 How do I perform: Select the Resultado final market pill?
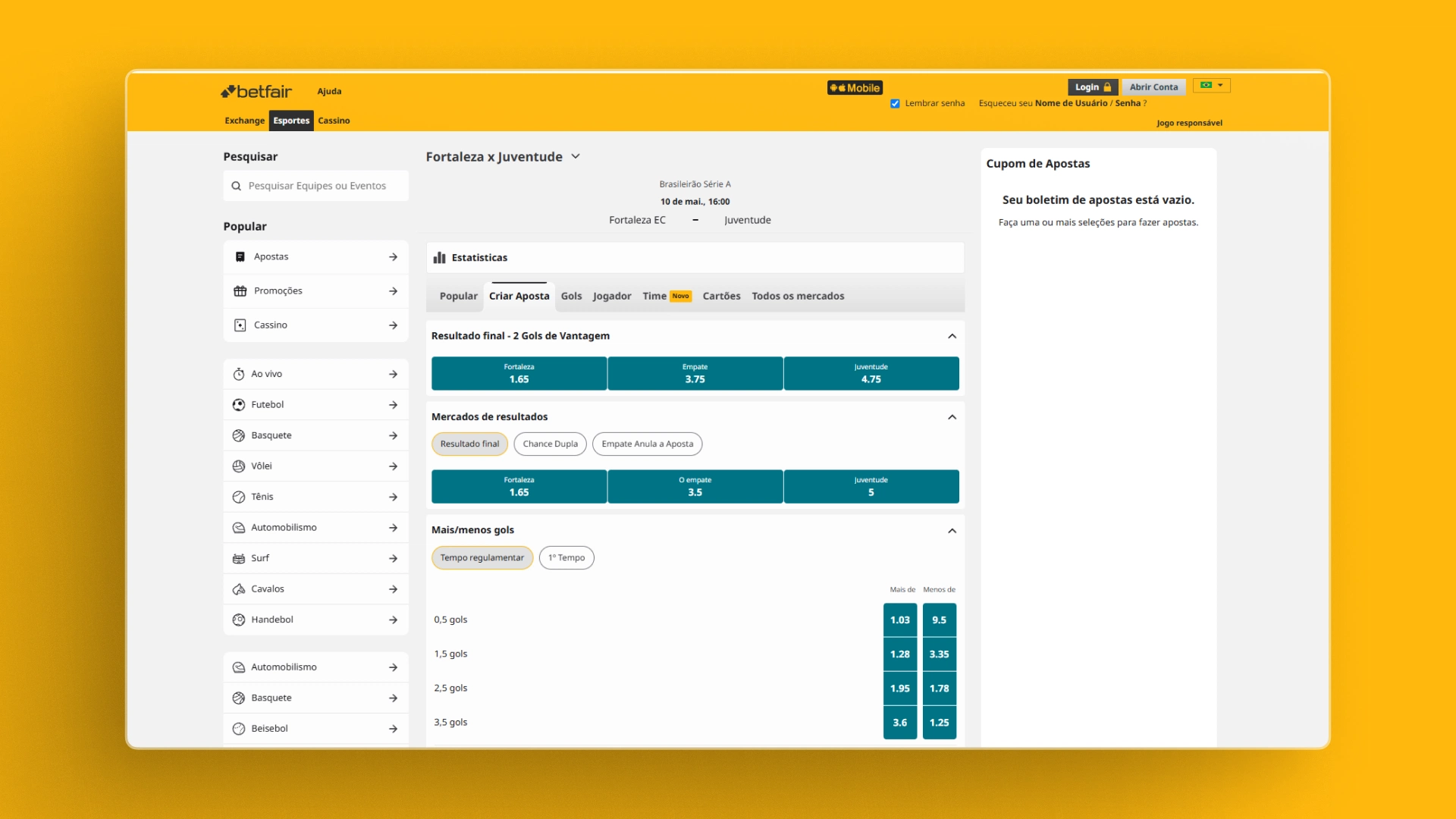(x=469, y=444)
